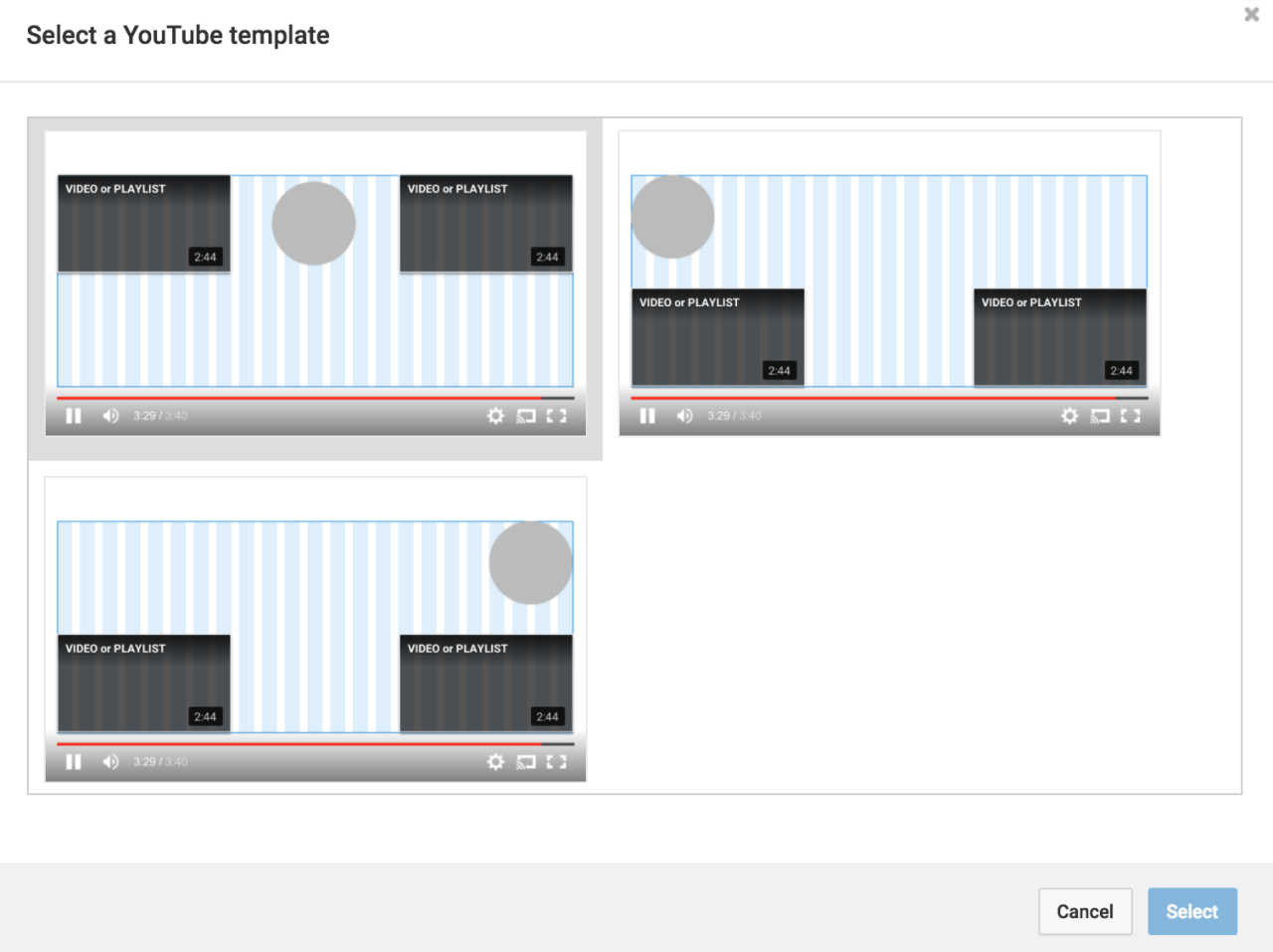
Task: Click the left VIDEO or PLAYLIST overlay in first template
Action: coord(143,223)
